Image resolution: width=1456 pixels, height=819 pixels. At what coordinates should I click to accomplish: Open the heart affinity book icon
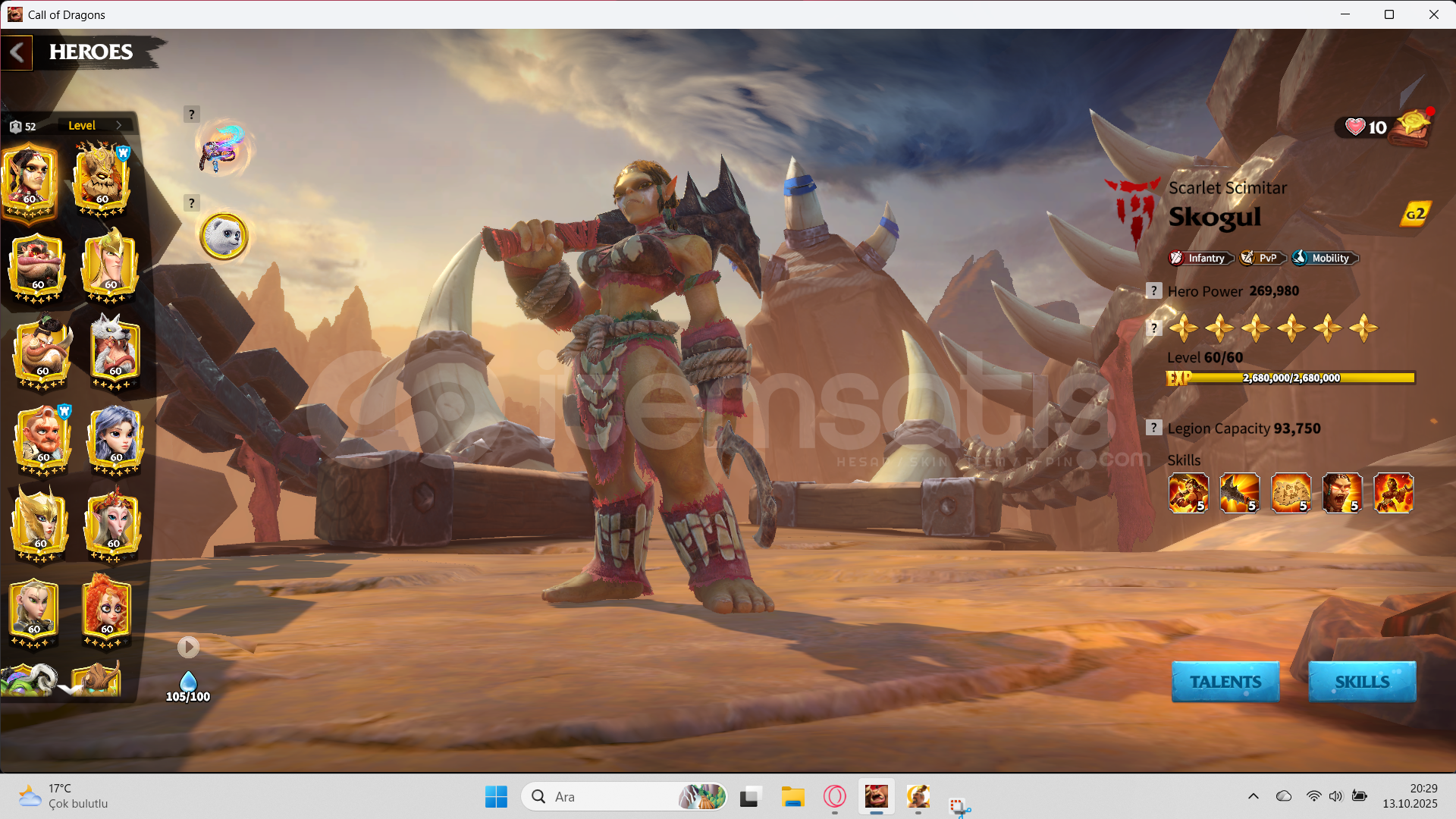1412,127
